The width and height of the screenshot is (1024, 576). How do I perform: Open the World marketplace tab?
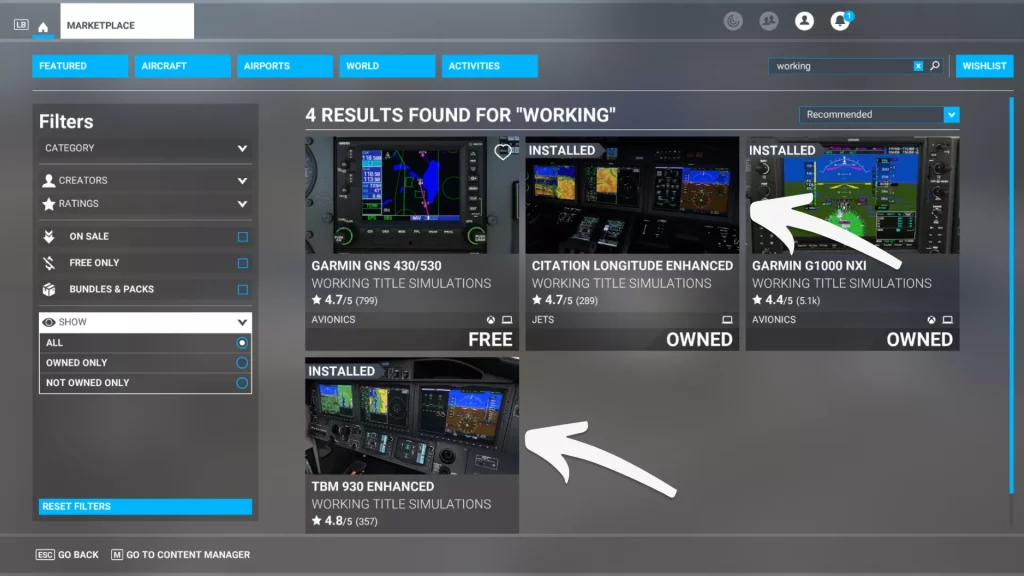pyautogui.click(x=387, y=65)
